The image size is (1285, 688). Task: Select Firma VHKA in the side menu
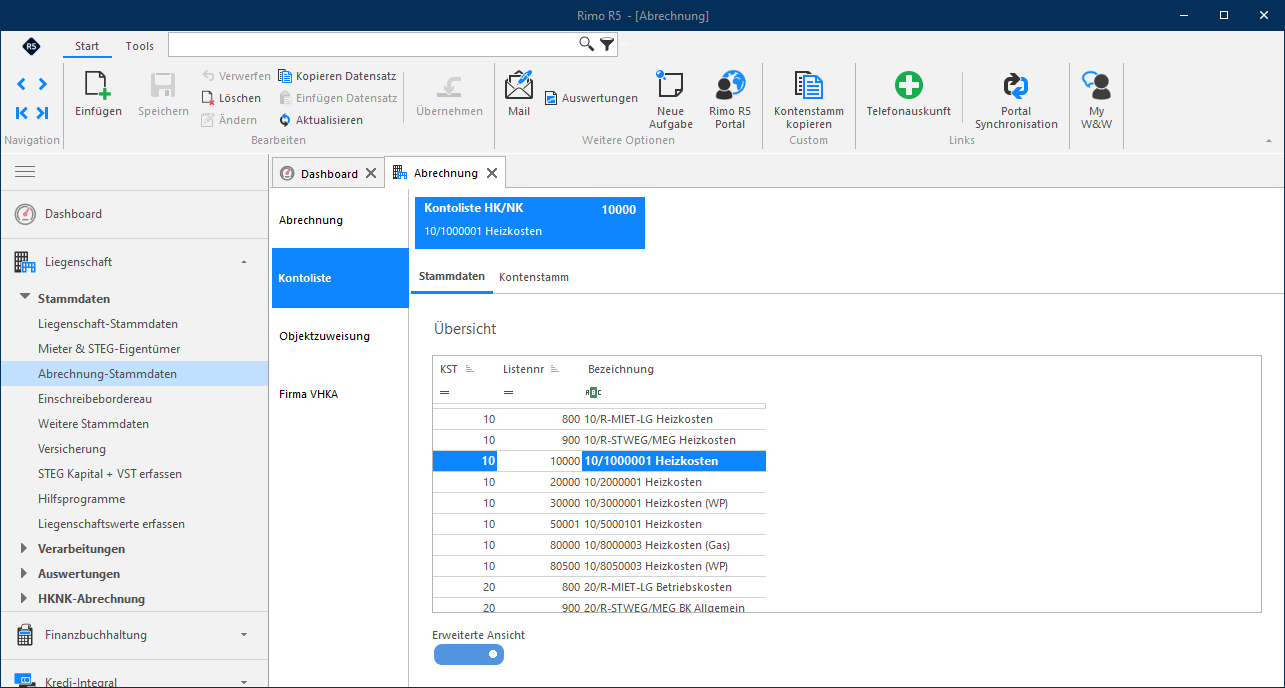340,394
